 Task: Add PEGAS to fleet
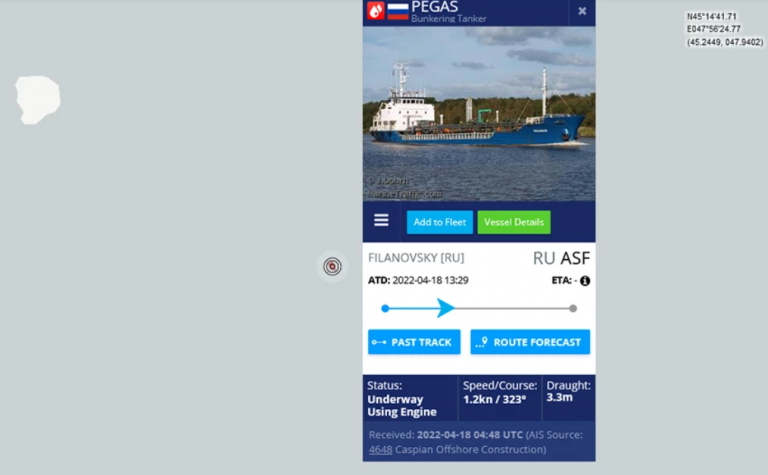[x=439, y=222]
